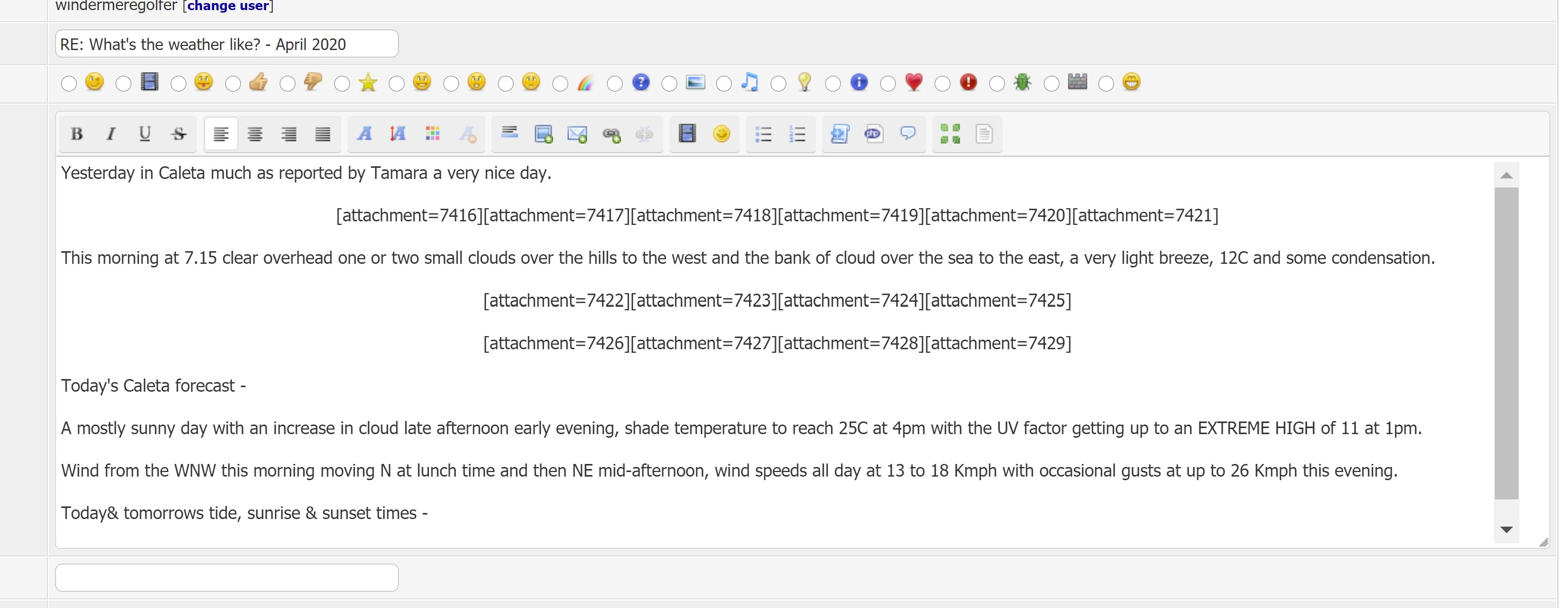Viewport: 1568px width, 608px height.
Task: Insert a bullet list
Action: click(x=764, y=134)
